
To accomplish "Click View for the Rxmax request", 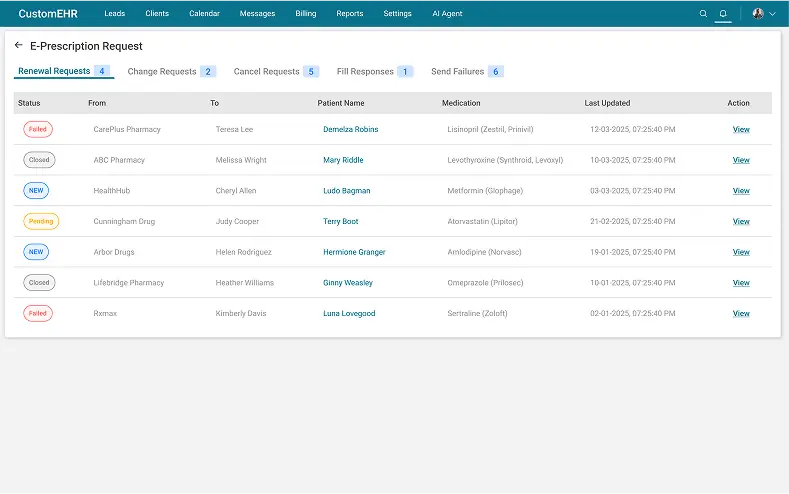I will click(741, 314).
